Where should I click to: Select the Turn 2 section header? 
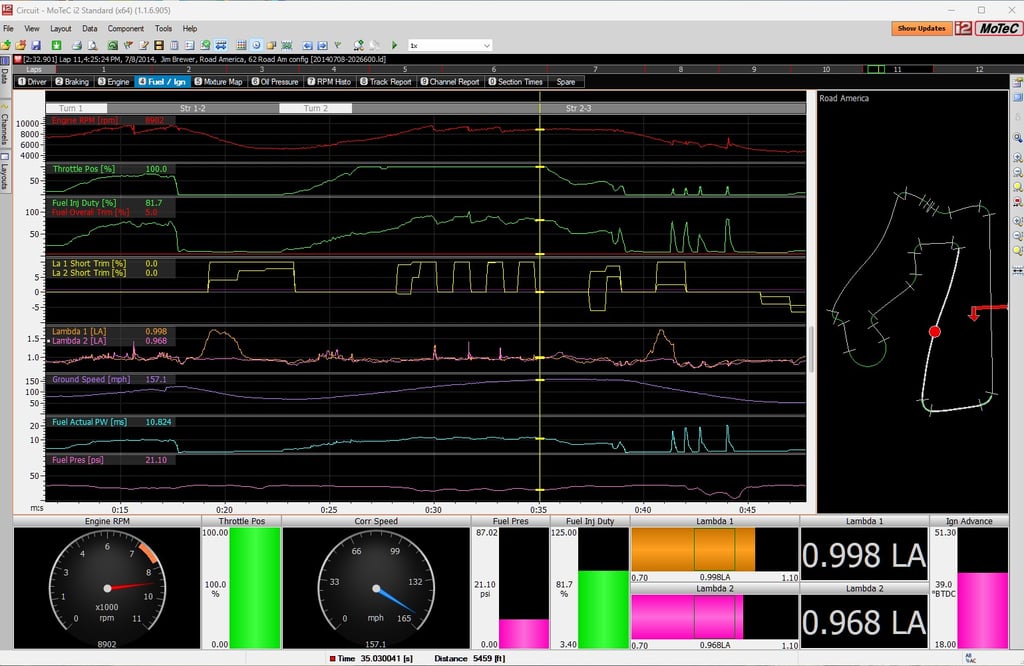[316, 108]
